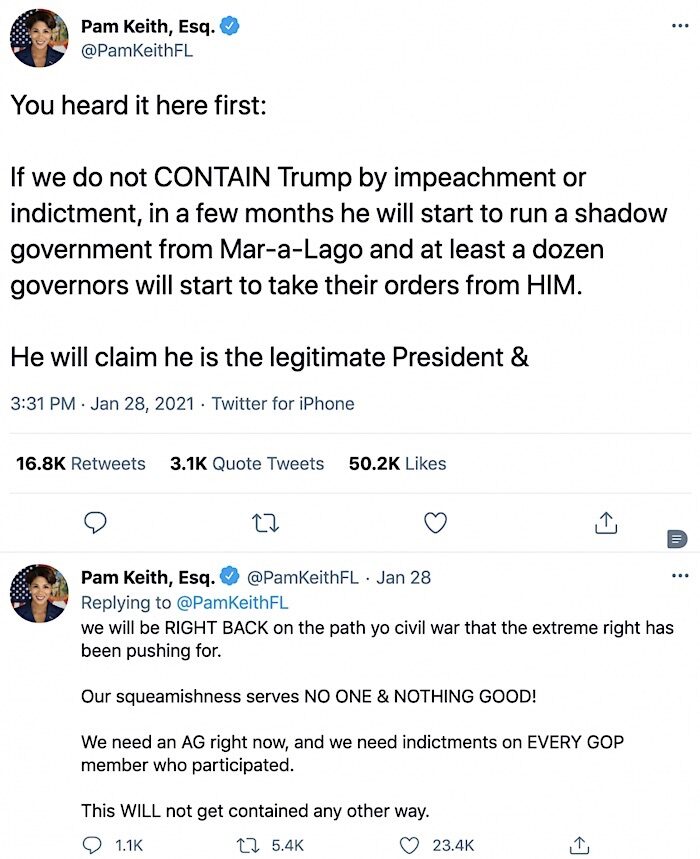
Task: Click the reply icon under the main tweet
Action: [95, 523]
